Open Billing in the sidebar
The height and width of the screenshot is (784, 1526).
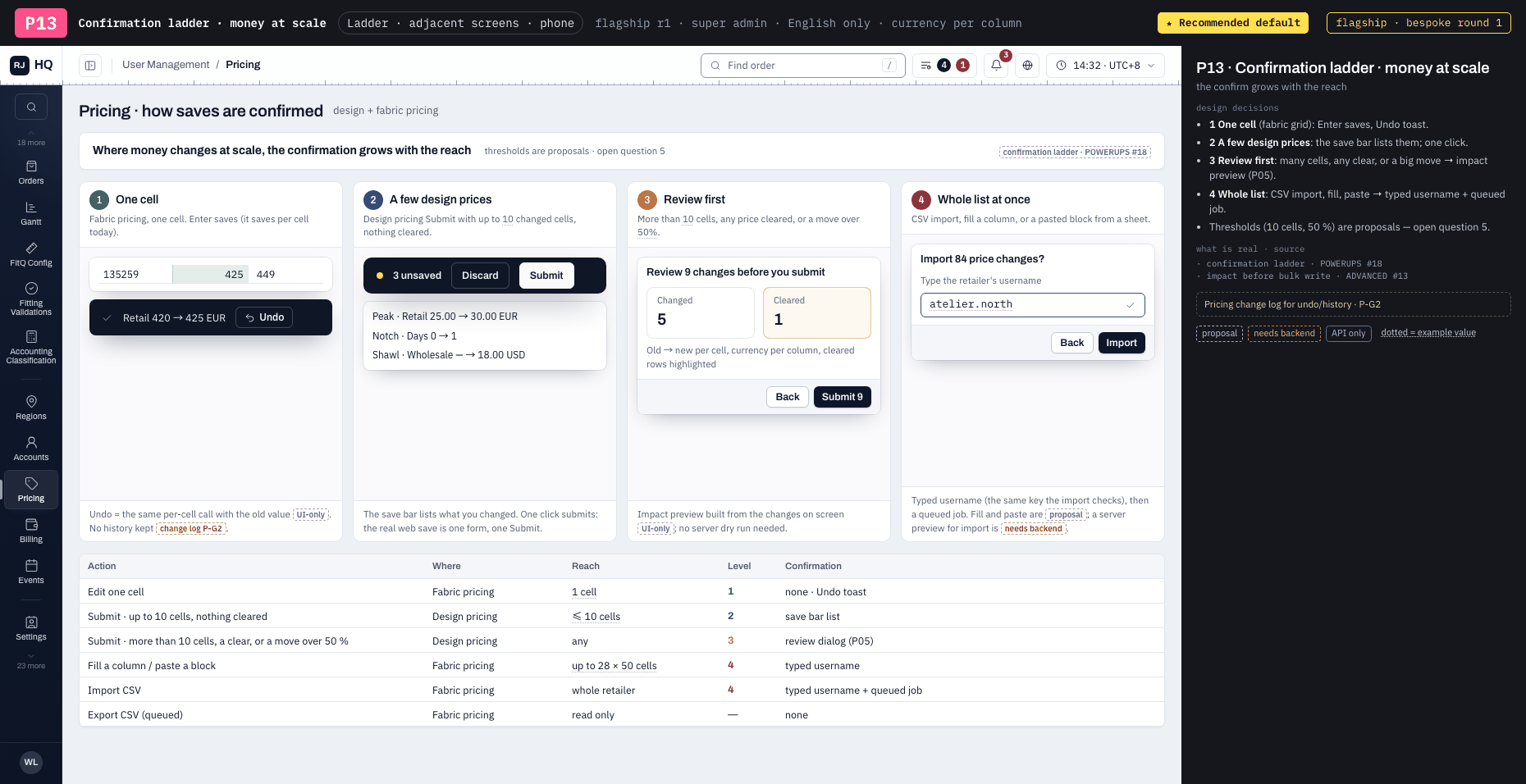[x=31, y=531]
